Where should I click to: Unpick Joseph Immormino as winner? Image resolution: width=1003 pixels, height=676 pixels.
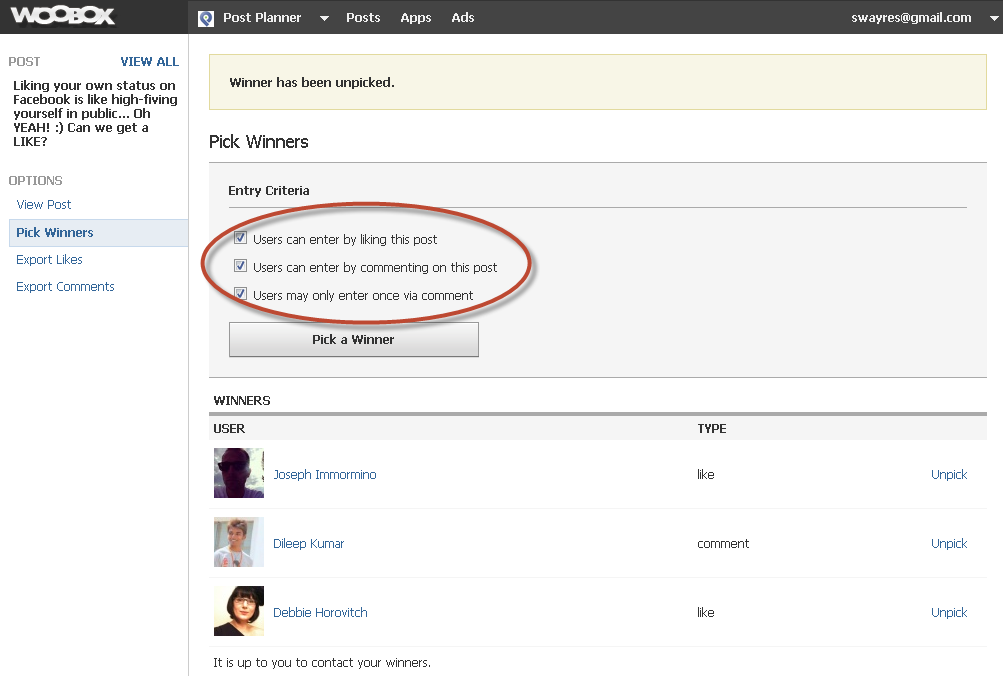click(948, 474)
